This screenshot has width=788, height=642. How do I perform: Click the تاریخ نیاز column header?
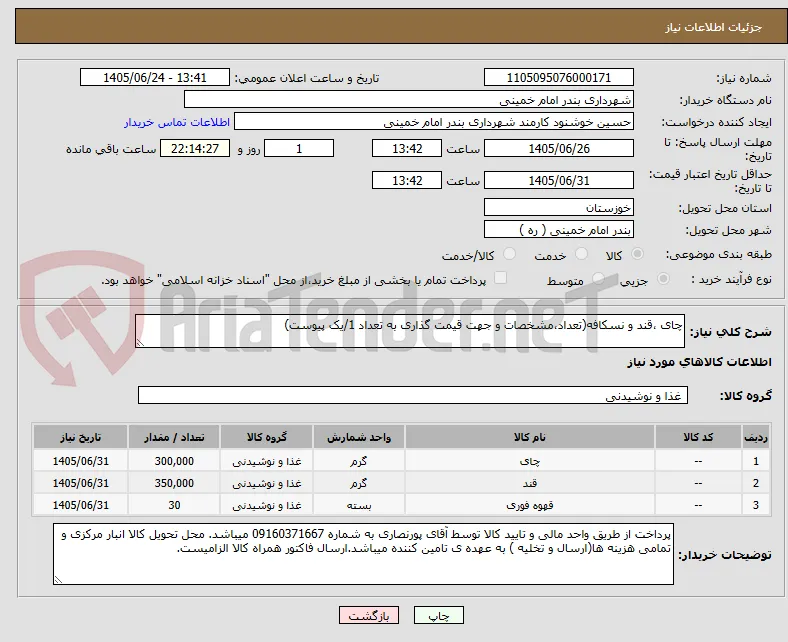click(x=80, y=437)
